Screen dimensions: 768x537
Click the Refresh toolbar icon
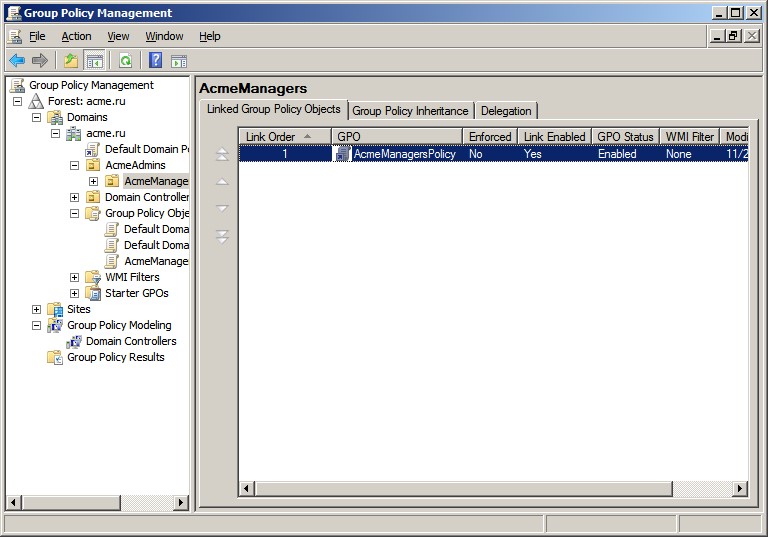125,60
